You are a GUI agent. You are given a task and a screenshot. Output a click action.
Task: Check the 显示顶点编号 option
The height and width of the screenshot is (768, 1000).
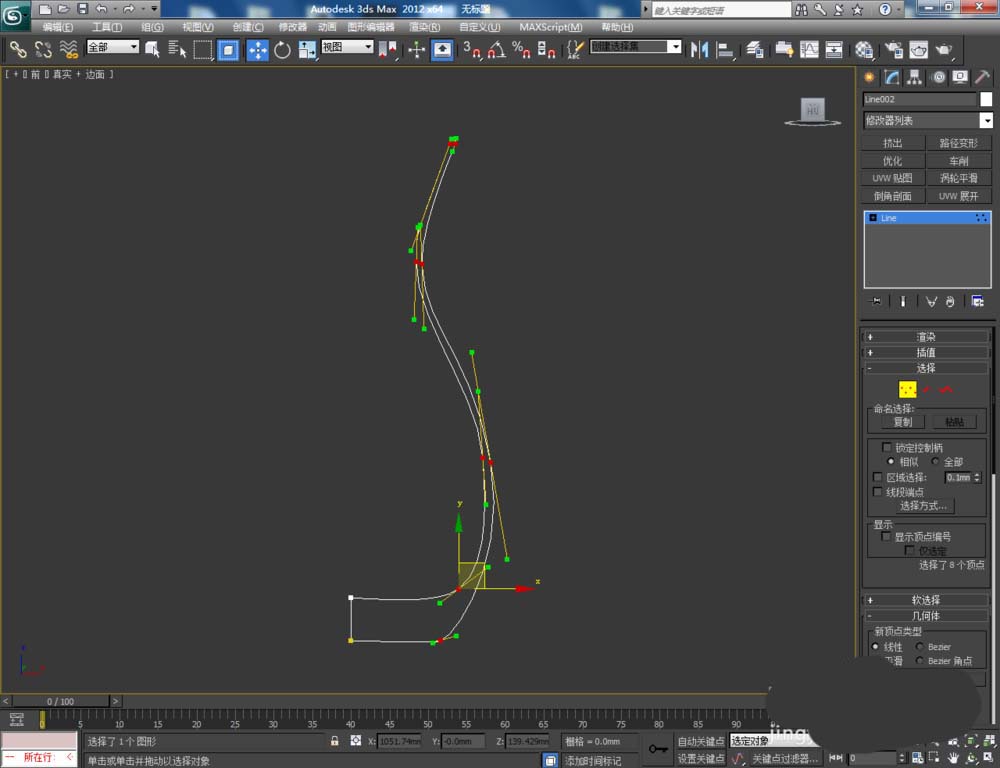point(886,536)
